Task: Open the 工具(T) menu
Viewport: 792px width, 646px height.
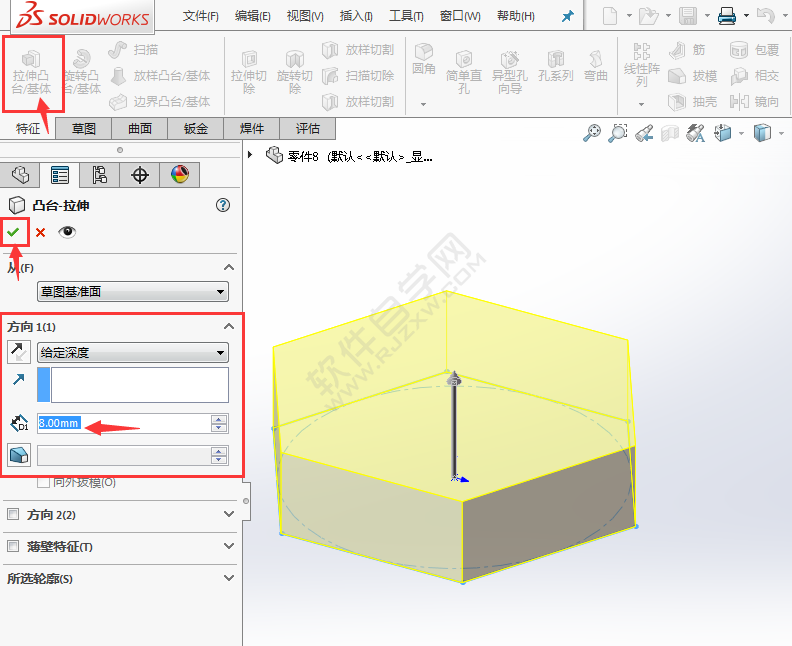Action: [x=406, y=16]
